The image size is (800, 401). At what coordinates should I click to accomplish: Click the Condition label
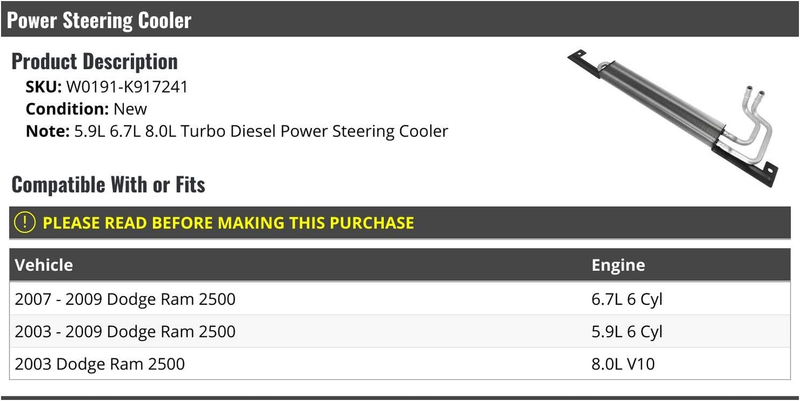point(67,109)
